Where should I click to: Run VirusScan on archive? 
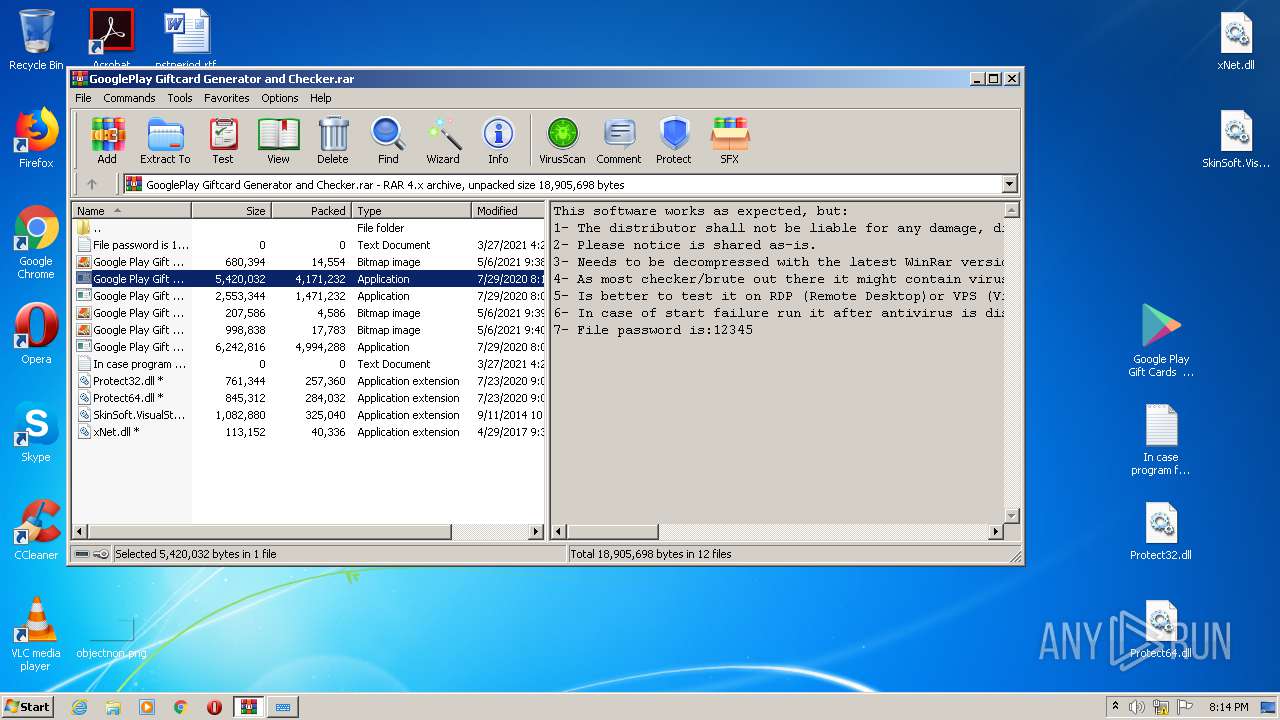click(562, 140)
